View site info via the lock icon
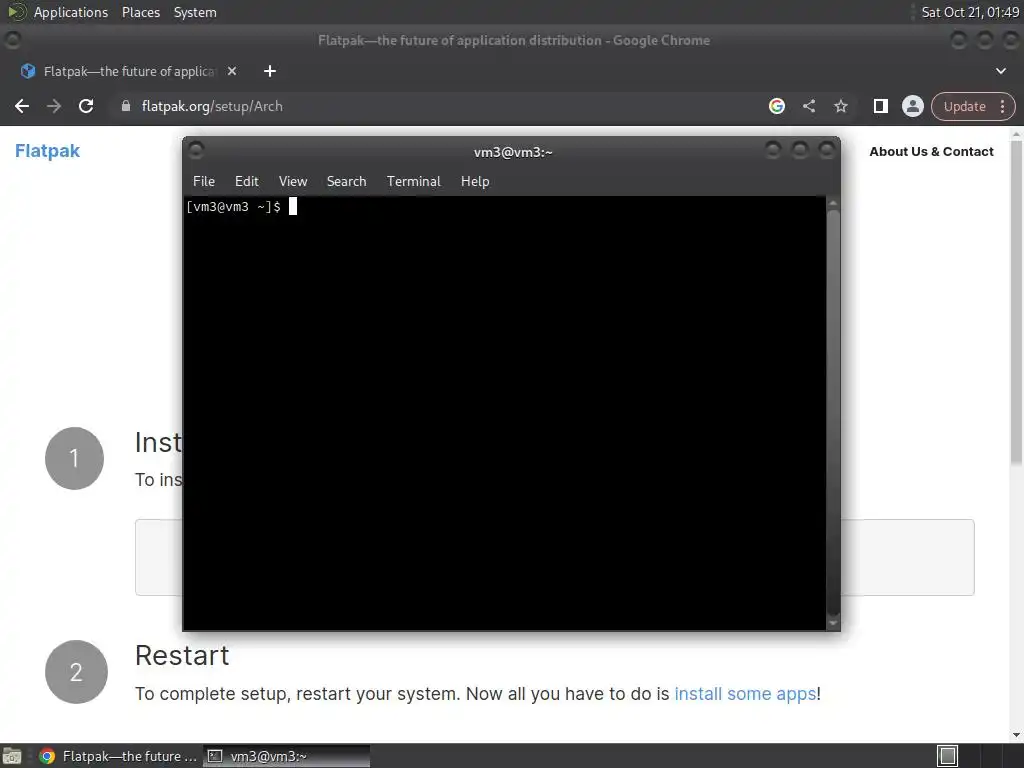 point(126,106)
